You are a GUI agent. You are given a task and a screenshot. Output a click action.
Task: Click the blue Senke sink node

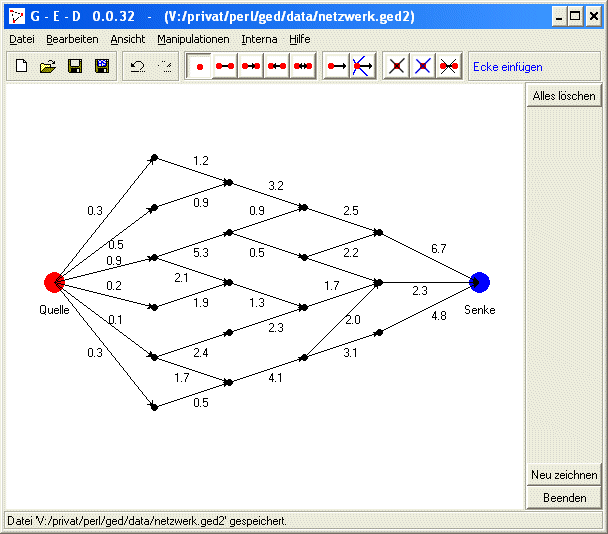point(480,282)
